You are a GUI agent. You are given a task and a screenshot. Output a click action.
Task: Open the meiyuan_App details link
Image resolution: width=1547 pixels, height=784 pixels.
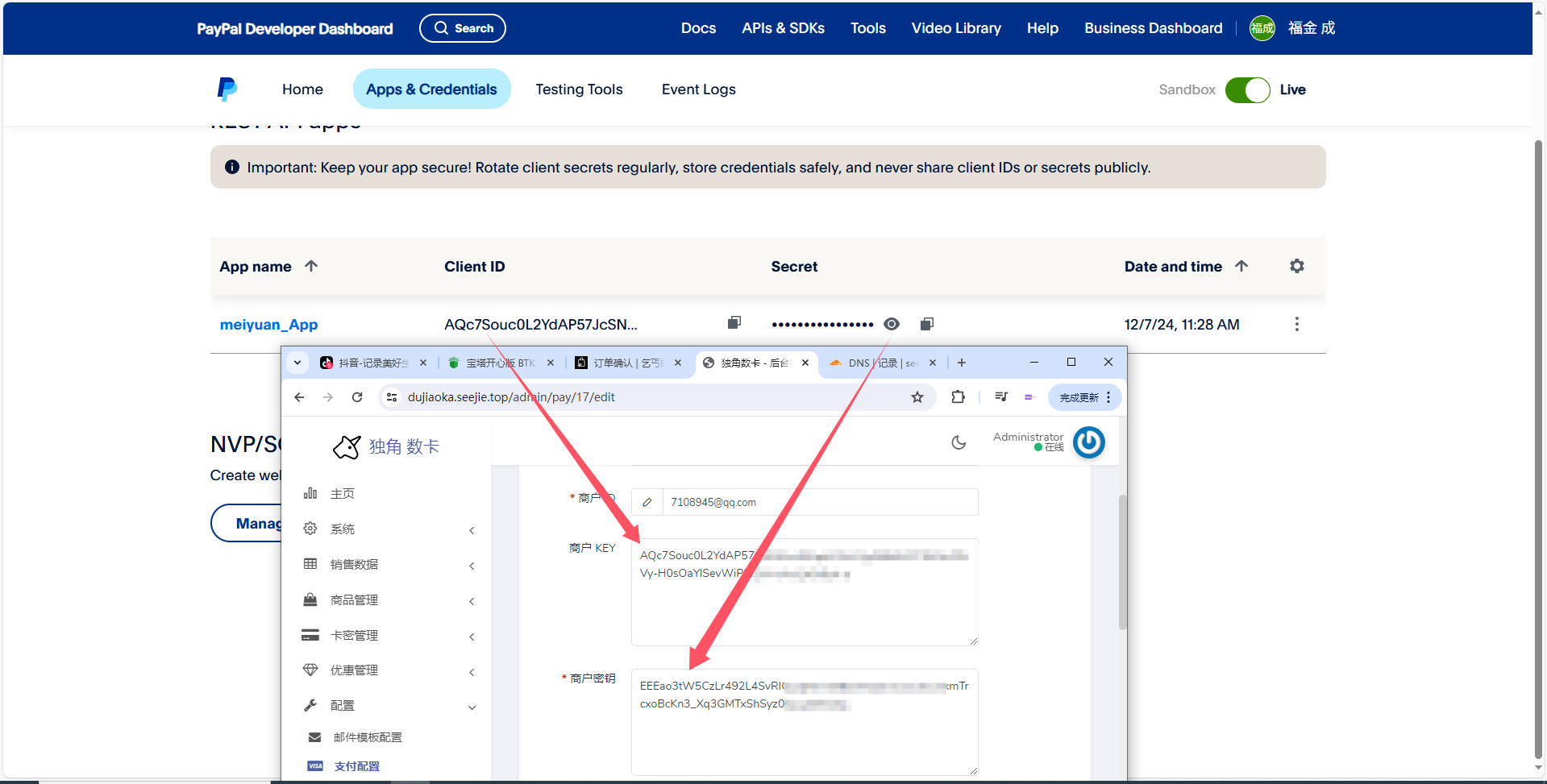coord(268,324)
